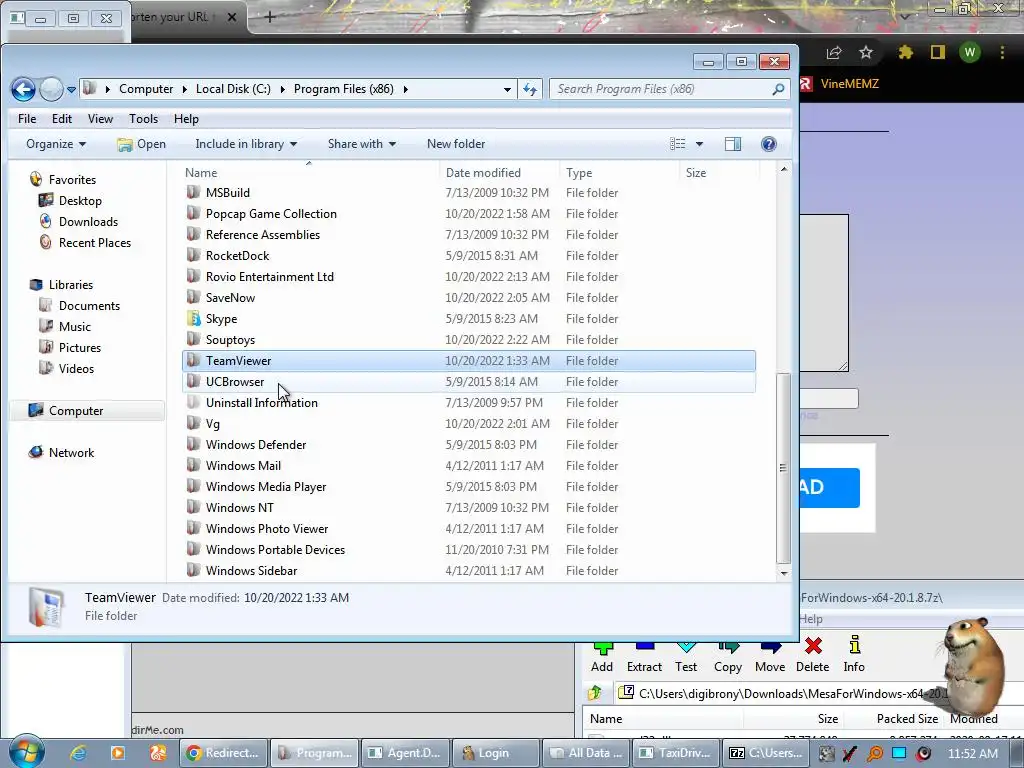Open the view options dropdown arrow
The width and height of the screenshot is (1024, 768).
pyautogui.click(x=699, y=144)
